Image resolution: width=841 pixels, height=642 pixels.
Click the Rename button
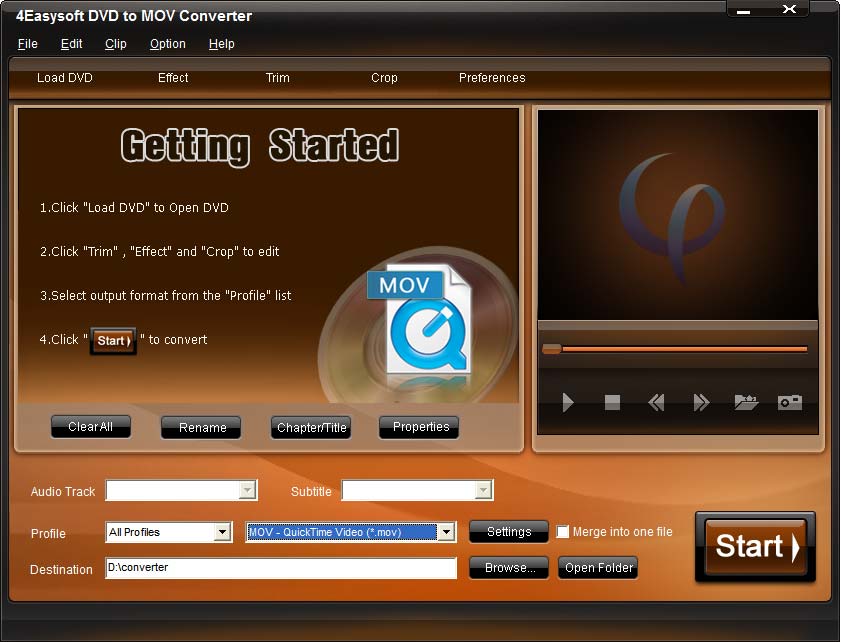[201, 427]
